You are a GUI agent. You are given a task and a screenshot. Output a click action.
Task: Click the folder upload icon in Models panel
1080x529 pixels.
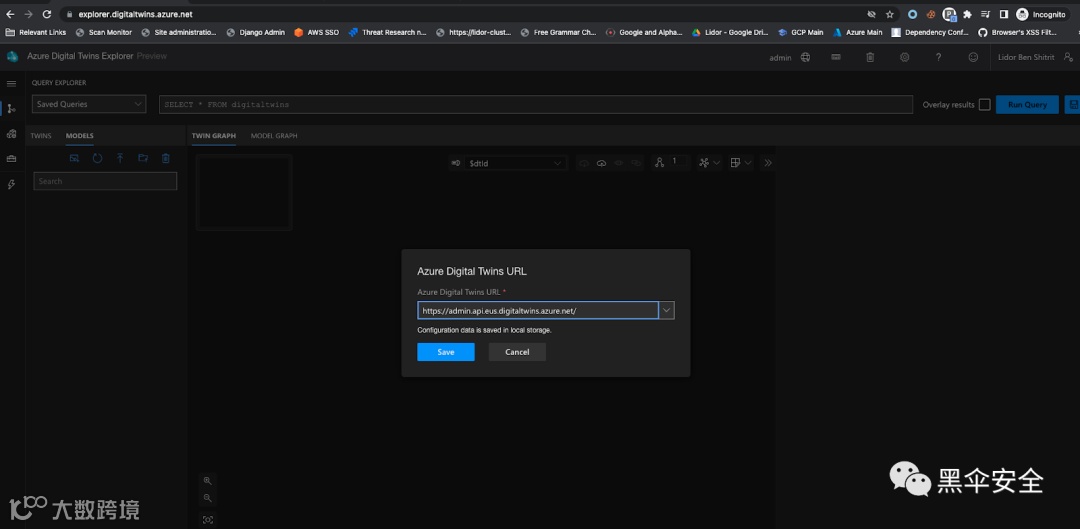tap(143, 158)
